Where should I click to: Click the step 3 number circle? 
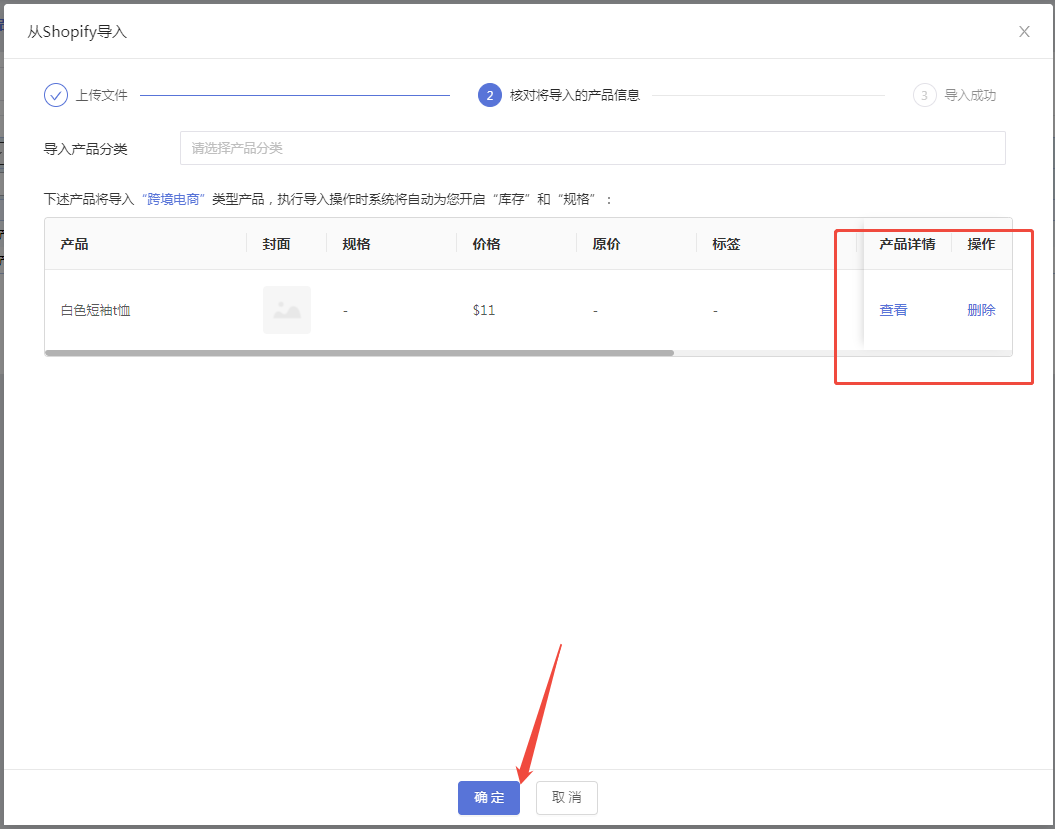924,95
